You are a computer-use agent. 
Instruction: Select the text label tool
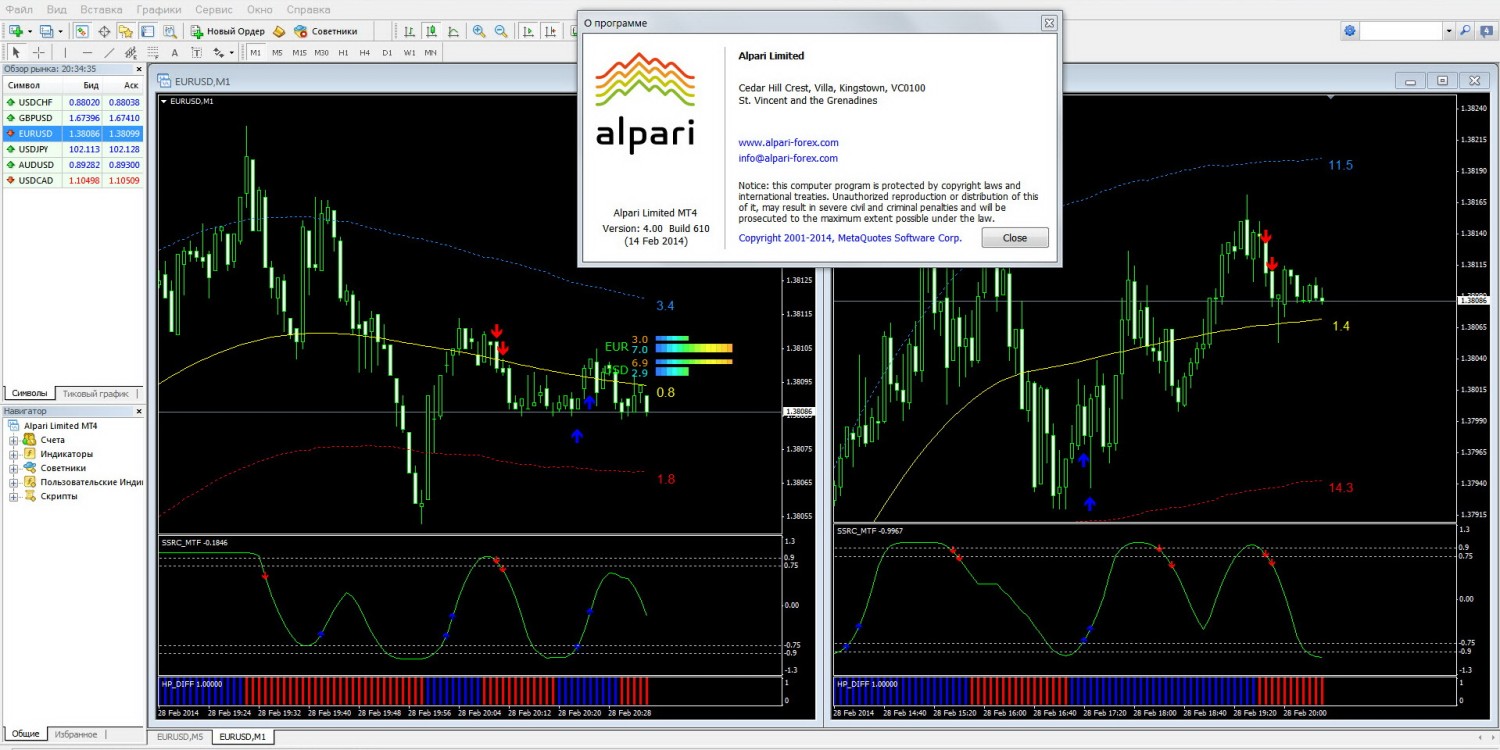[x=196, y=52]
